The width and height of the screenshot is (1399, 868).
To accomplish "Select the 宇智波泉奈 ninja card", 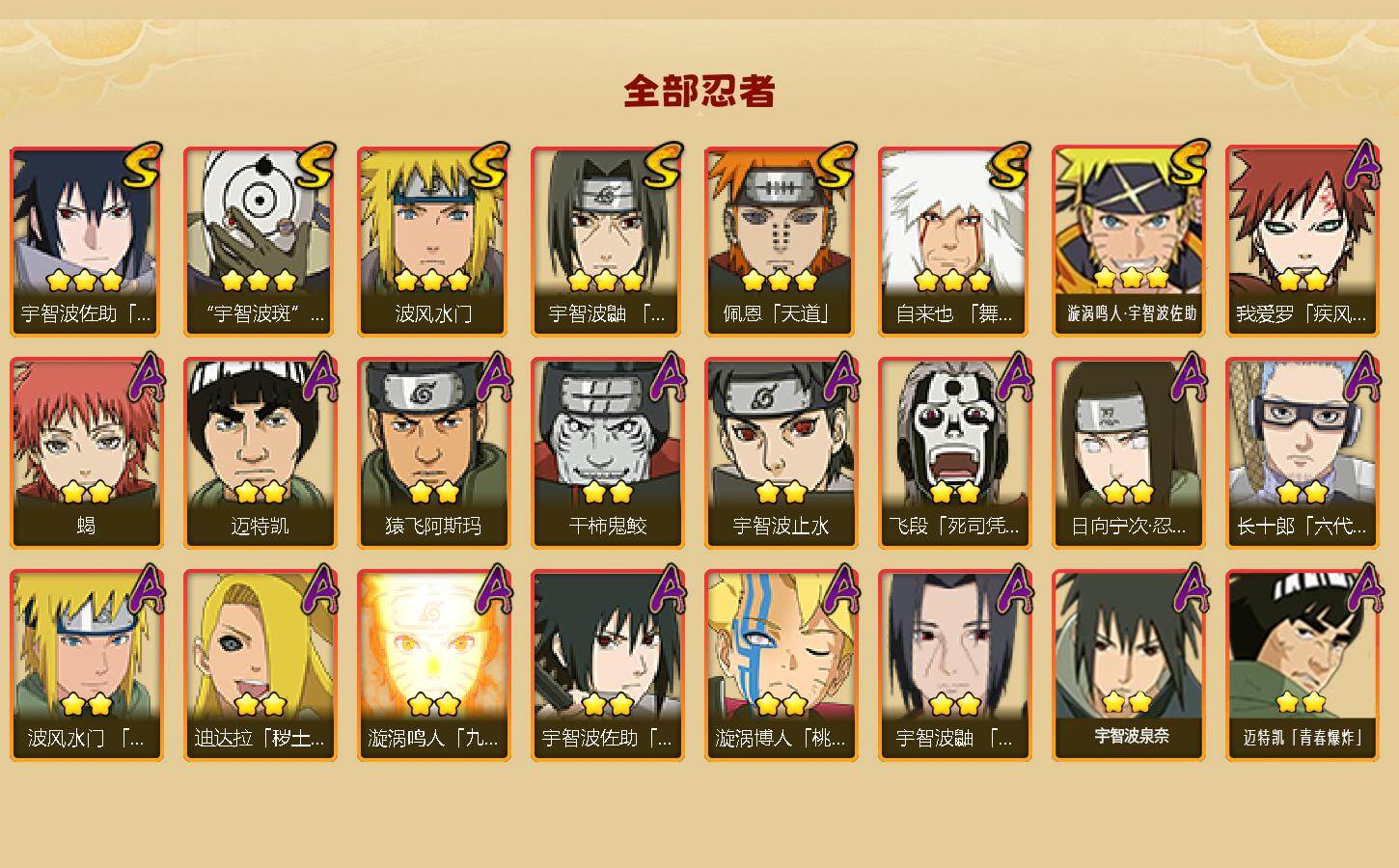I will coord(1128,665).
